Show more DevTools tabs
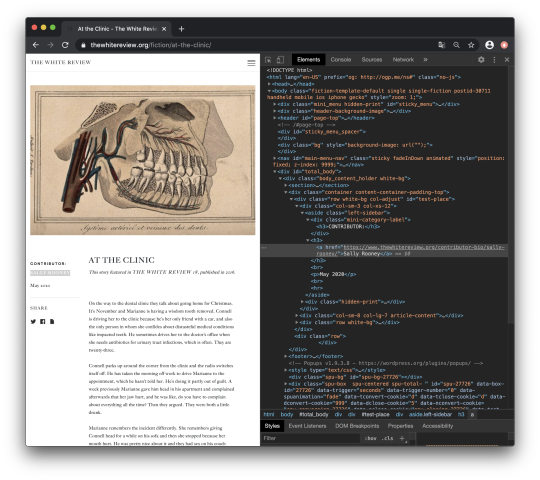Screen dimensions: 540x480 (425, 60)
